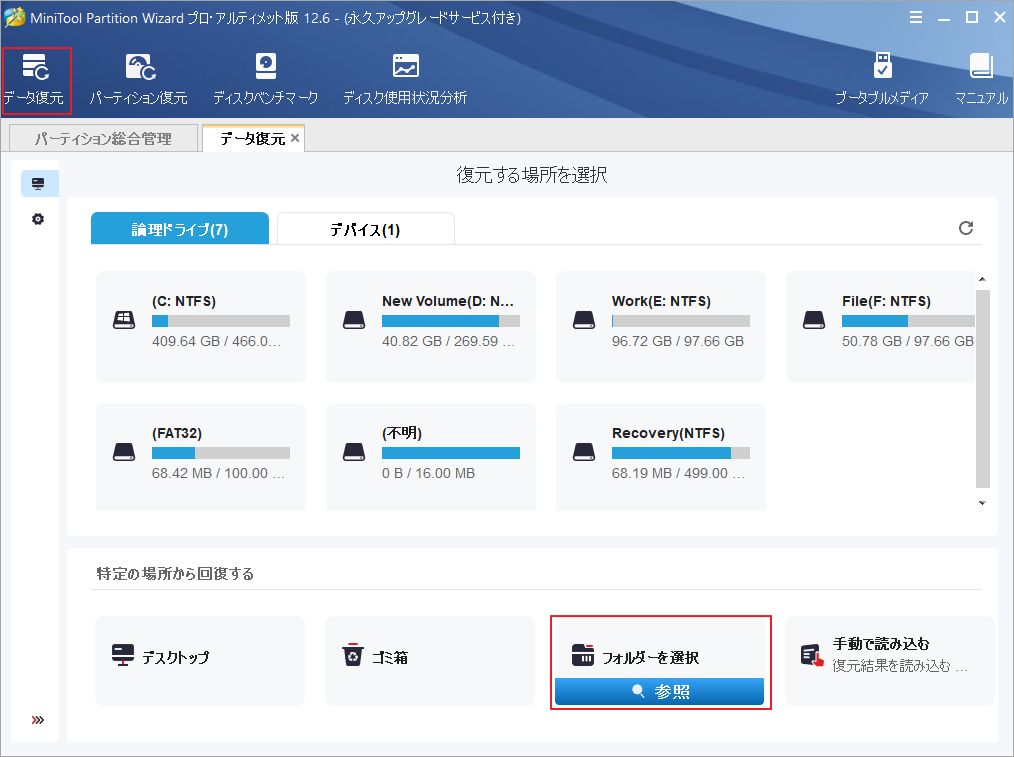Open scan settings gear in the sidebar
The height and width of the screenshot is (757, 1014).
[38, 219]
